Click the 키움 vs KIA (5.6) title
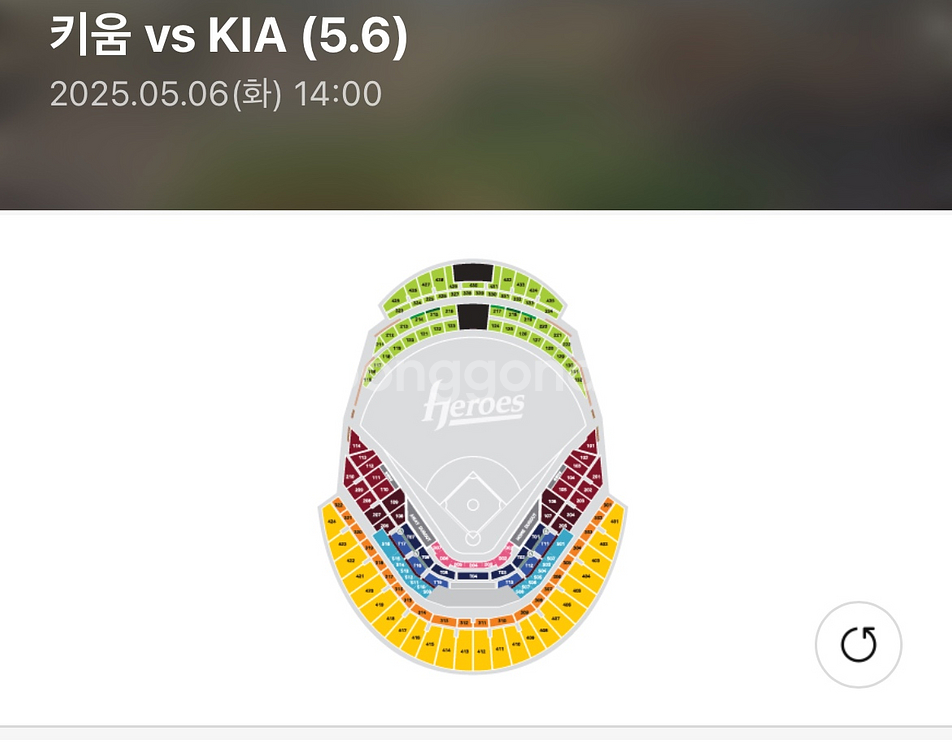This screenshot has height=750, width=952. 228,36
